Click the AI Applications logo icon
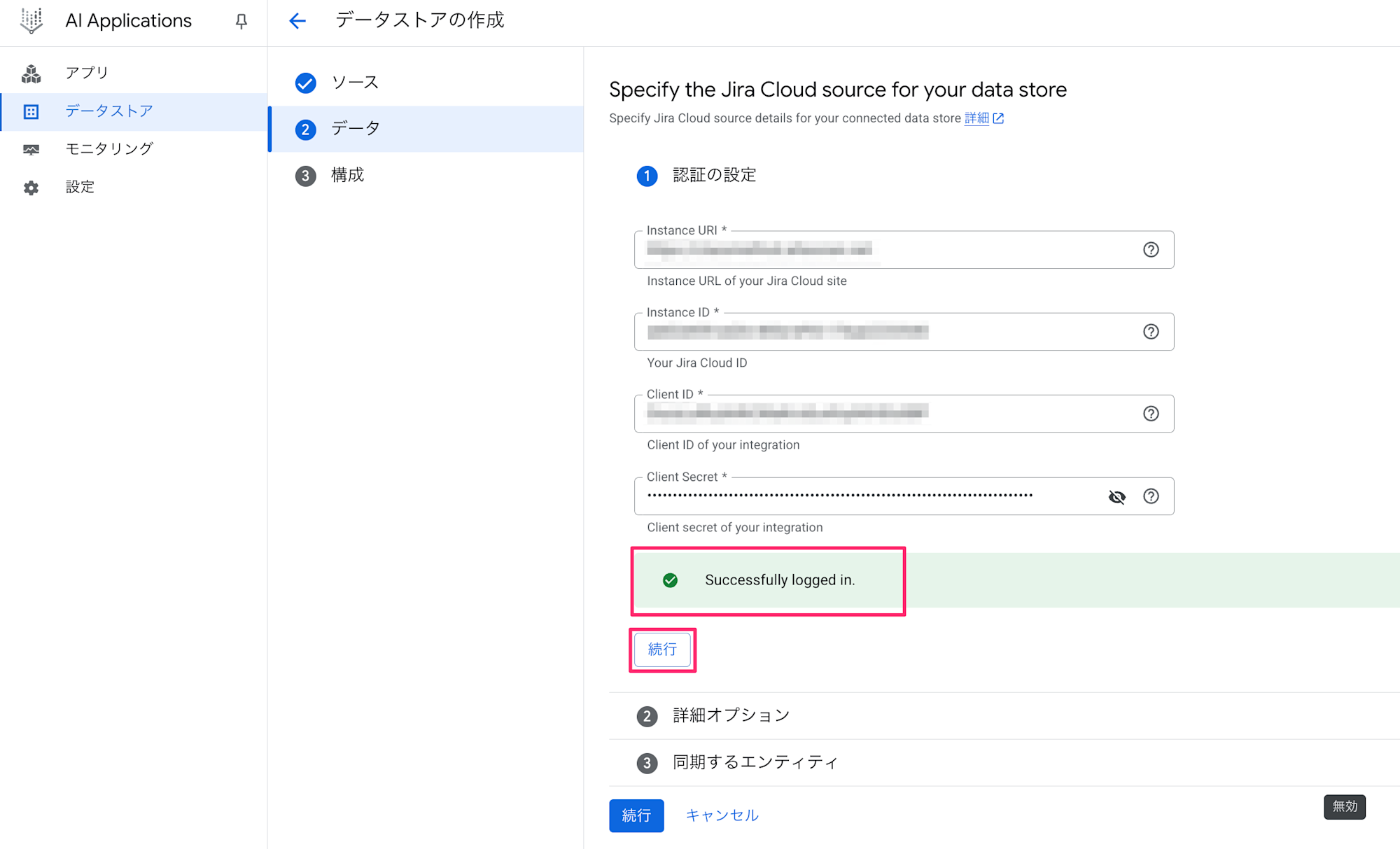 point(31,20)
